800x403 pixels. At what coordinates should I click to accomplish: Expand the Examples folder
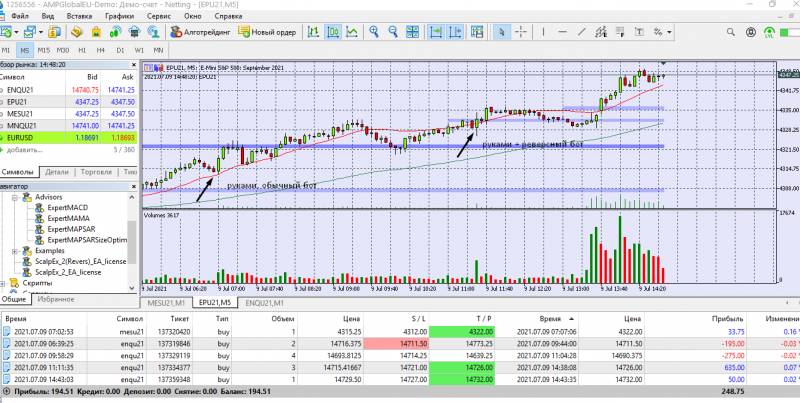point(15,250)
